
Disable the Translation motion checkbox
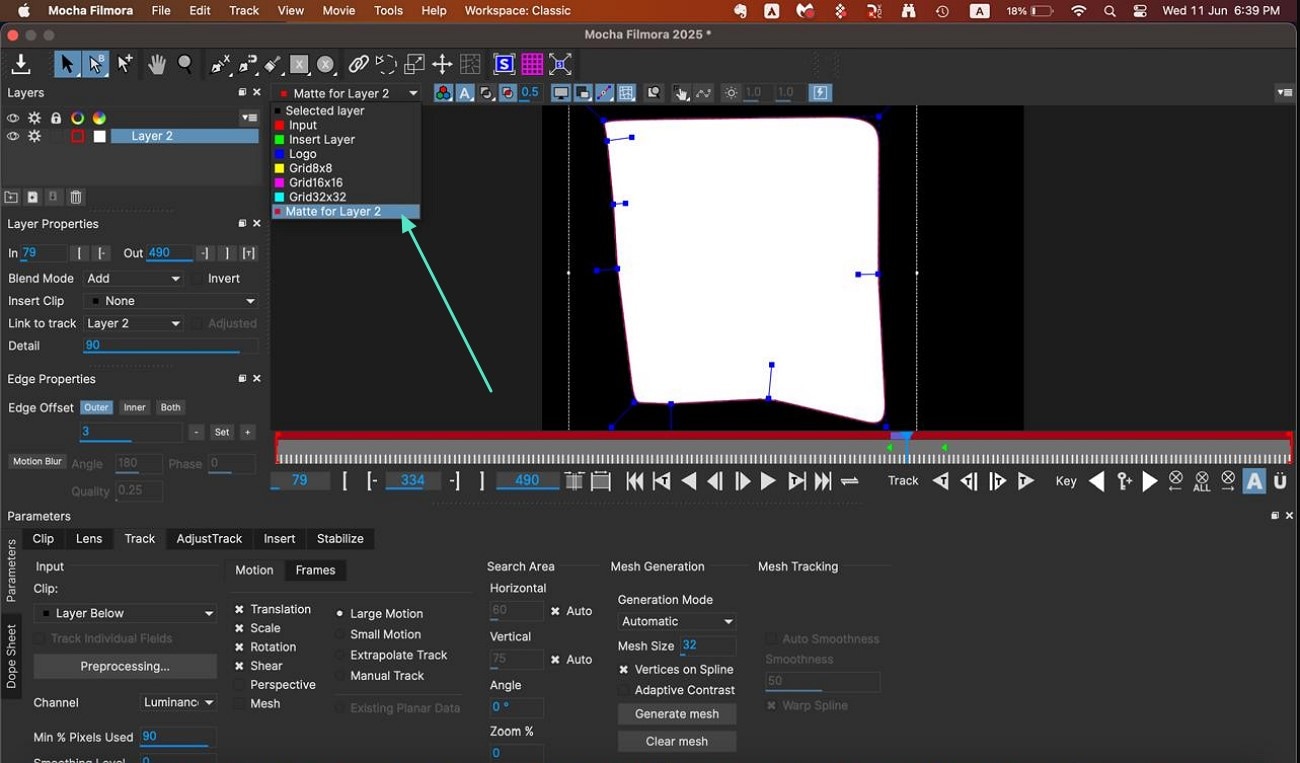pyautogui.click(x=240, y=609)
